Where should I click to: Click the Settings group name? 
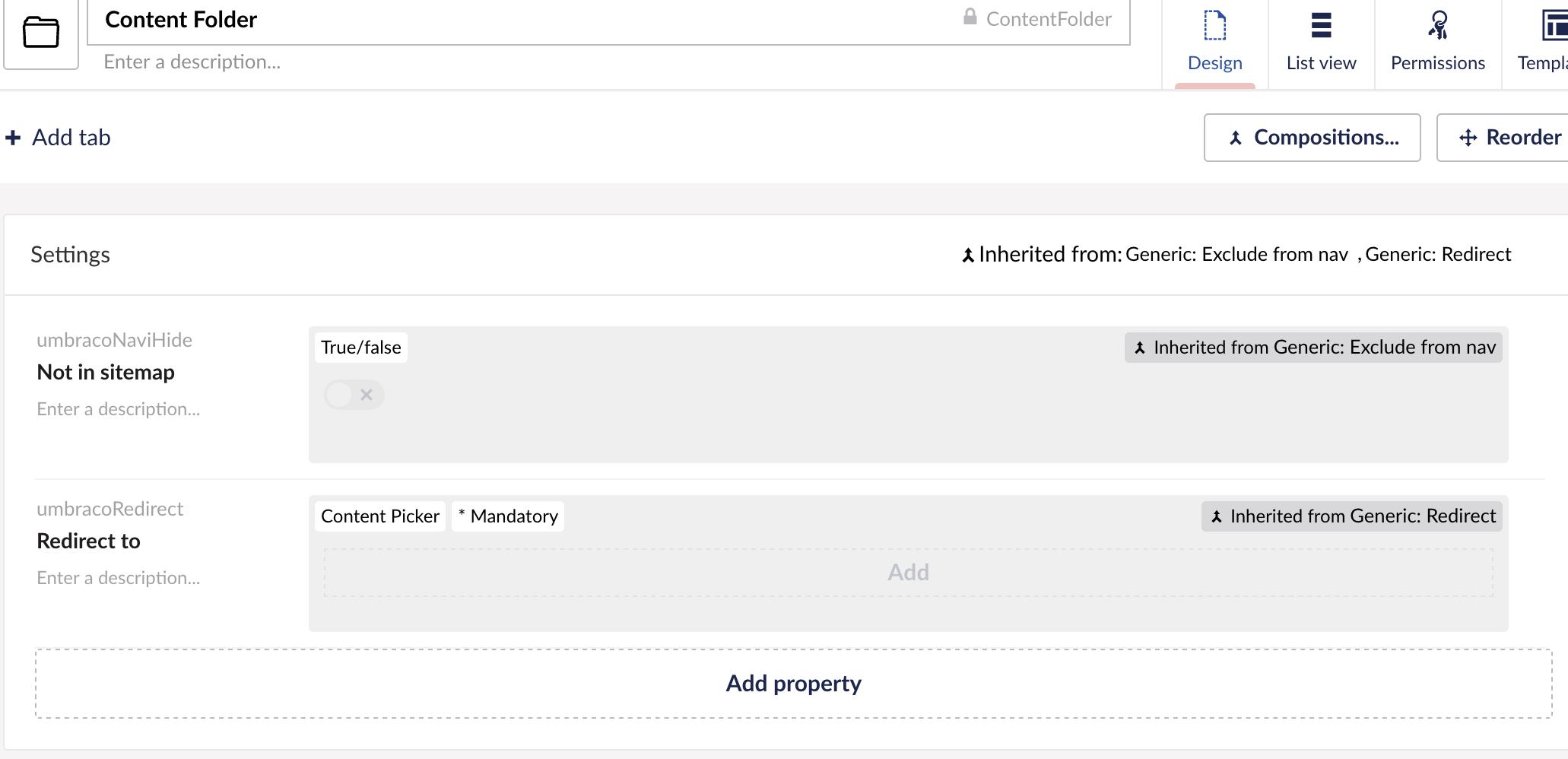(70, 255)
